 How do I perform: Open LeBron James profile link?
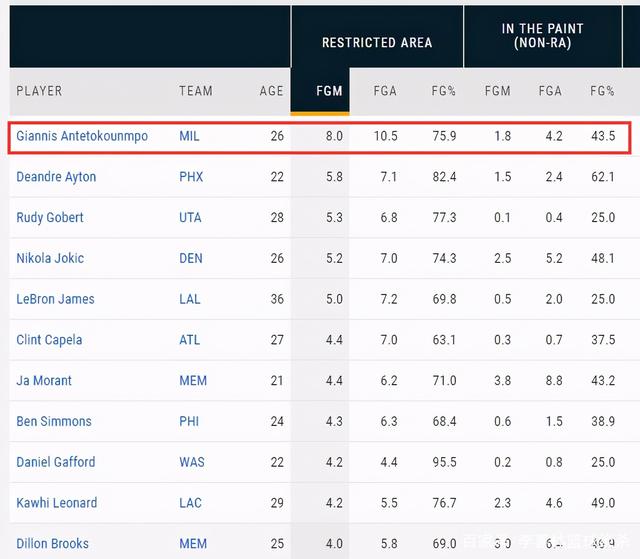tap(54, 299)
